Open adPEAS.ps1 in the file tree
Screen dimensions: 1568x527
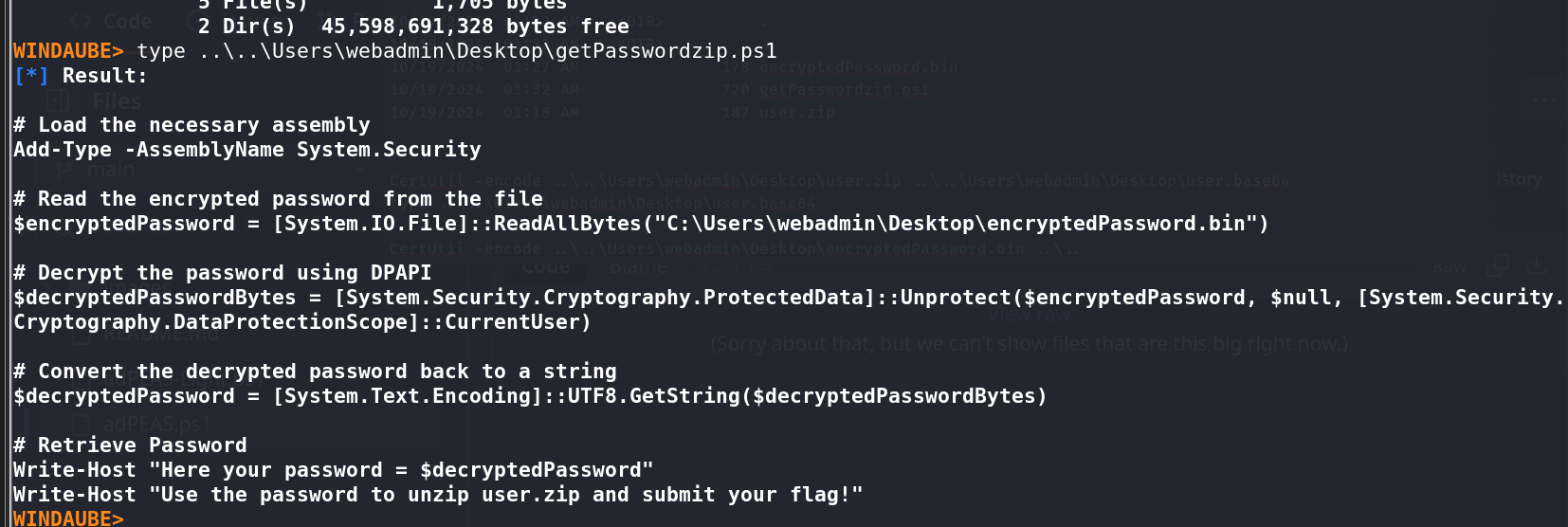point(157,424)
